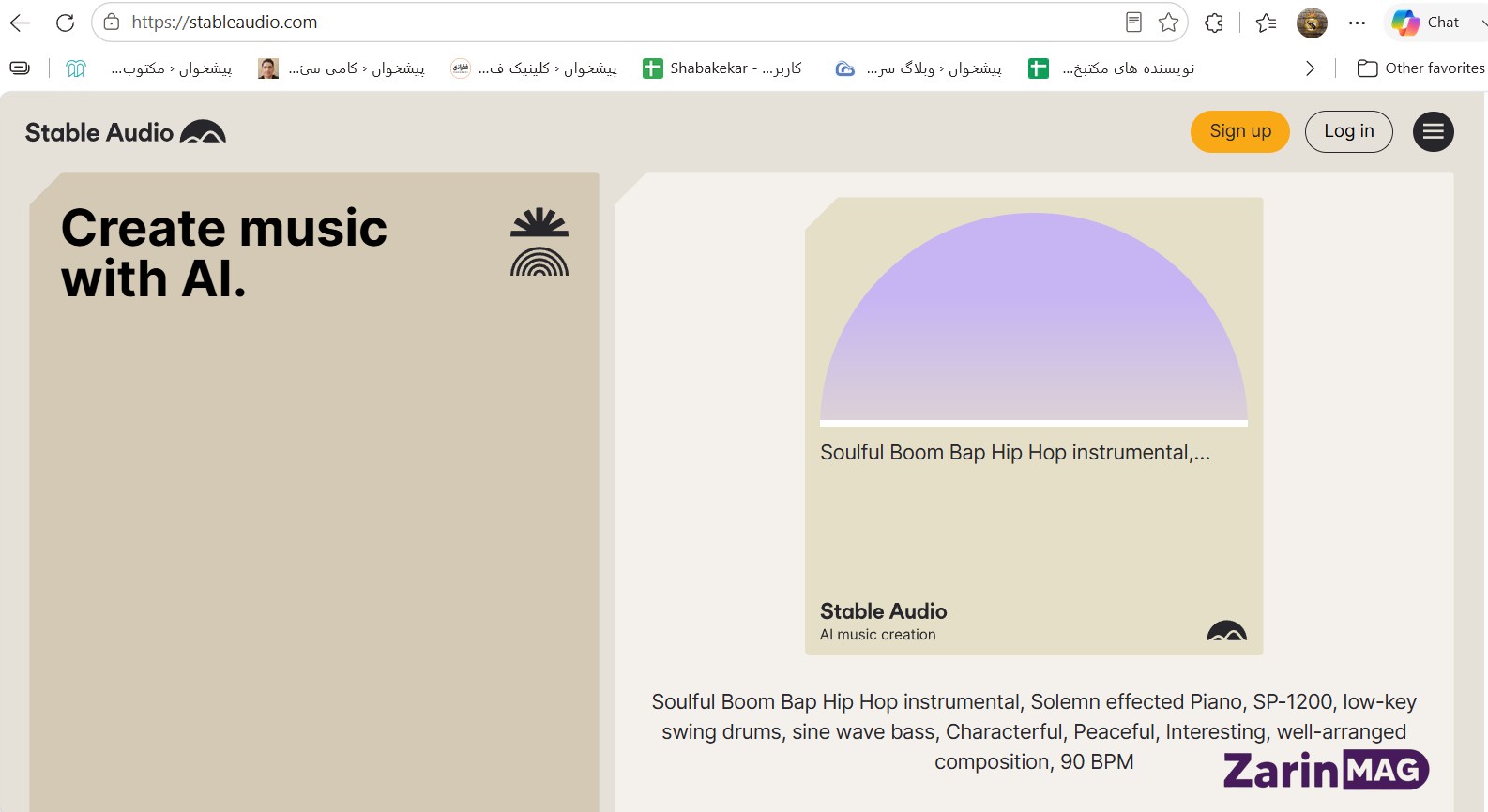The height and width of the screenshot is (812, 1488).
Task: Click the Log in button
Action: 1349,131
